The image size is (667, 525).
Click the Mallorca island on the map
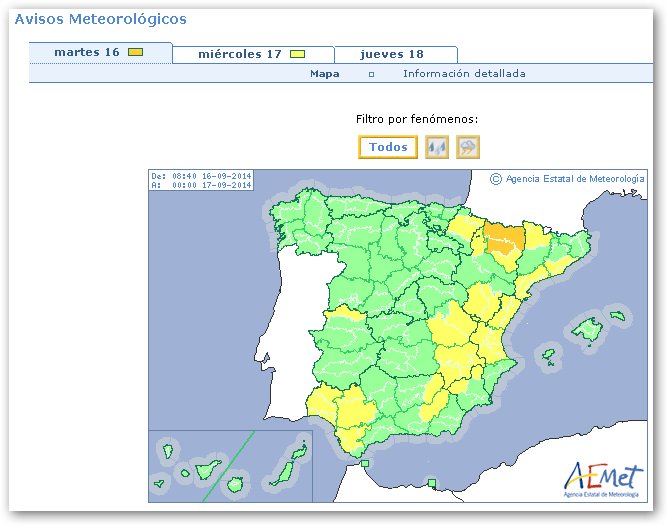coord(583,329)
